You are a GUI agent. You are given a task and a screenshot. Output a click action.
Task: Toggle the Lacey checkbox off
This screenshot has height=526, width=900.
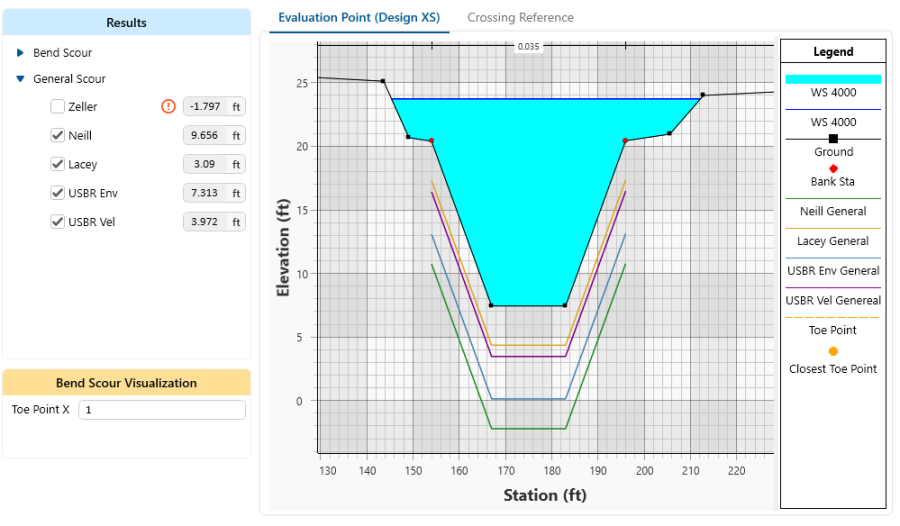coord(58,164)
